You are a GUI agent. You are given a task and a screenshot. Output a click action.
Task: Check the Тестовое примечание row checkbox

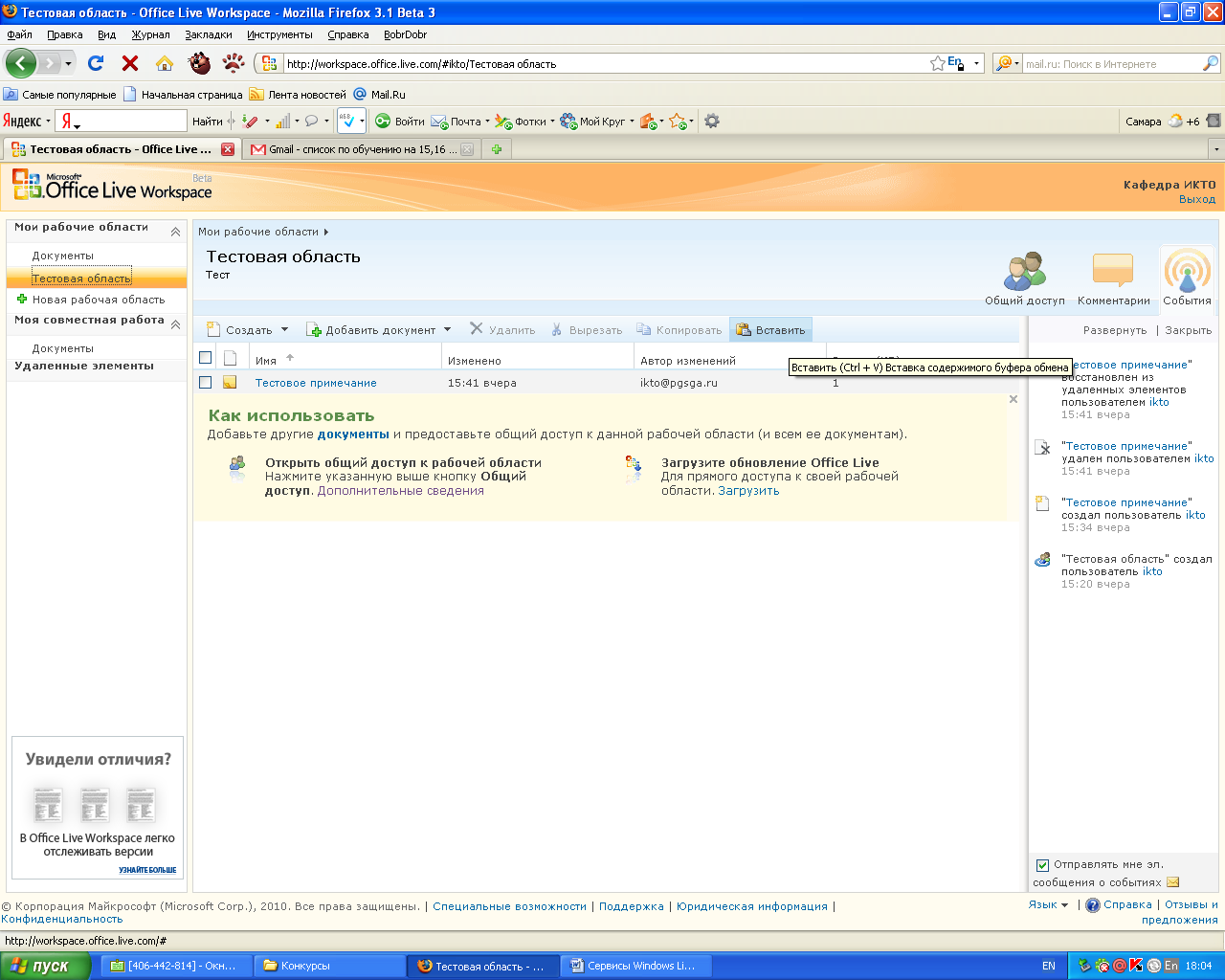tap(205, 382)
